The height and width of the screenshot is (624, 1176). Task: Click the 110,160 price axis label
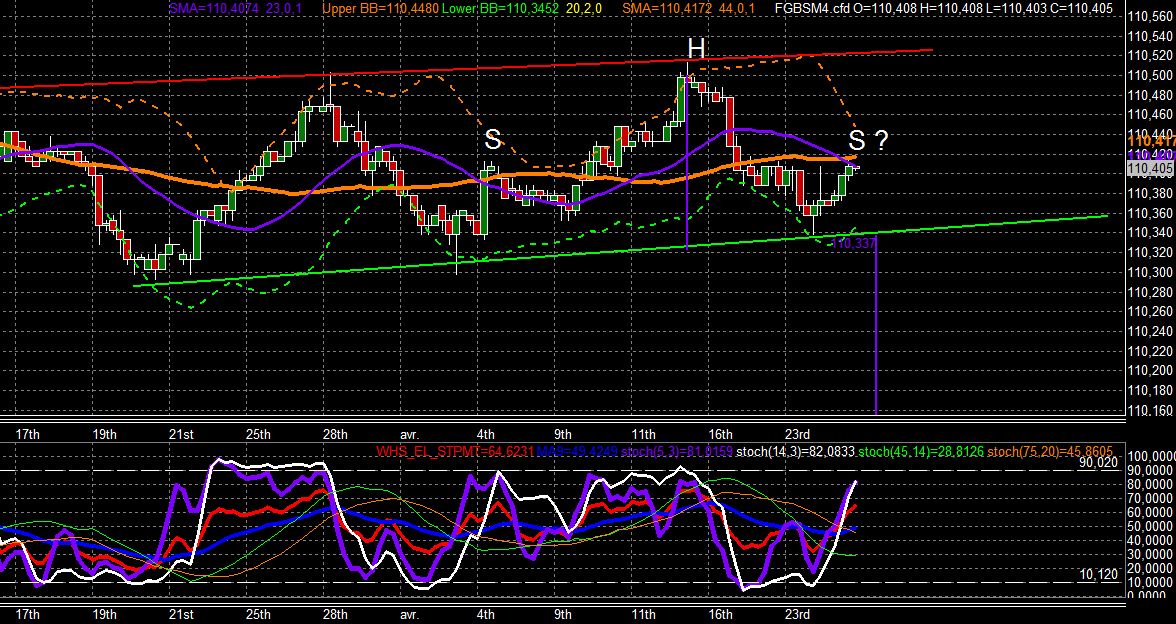tap(1150, 410)
